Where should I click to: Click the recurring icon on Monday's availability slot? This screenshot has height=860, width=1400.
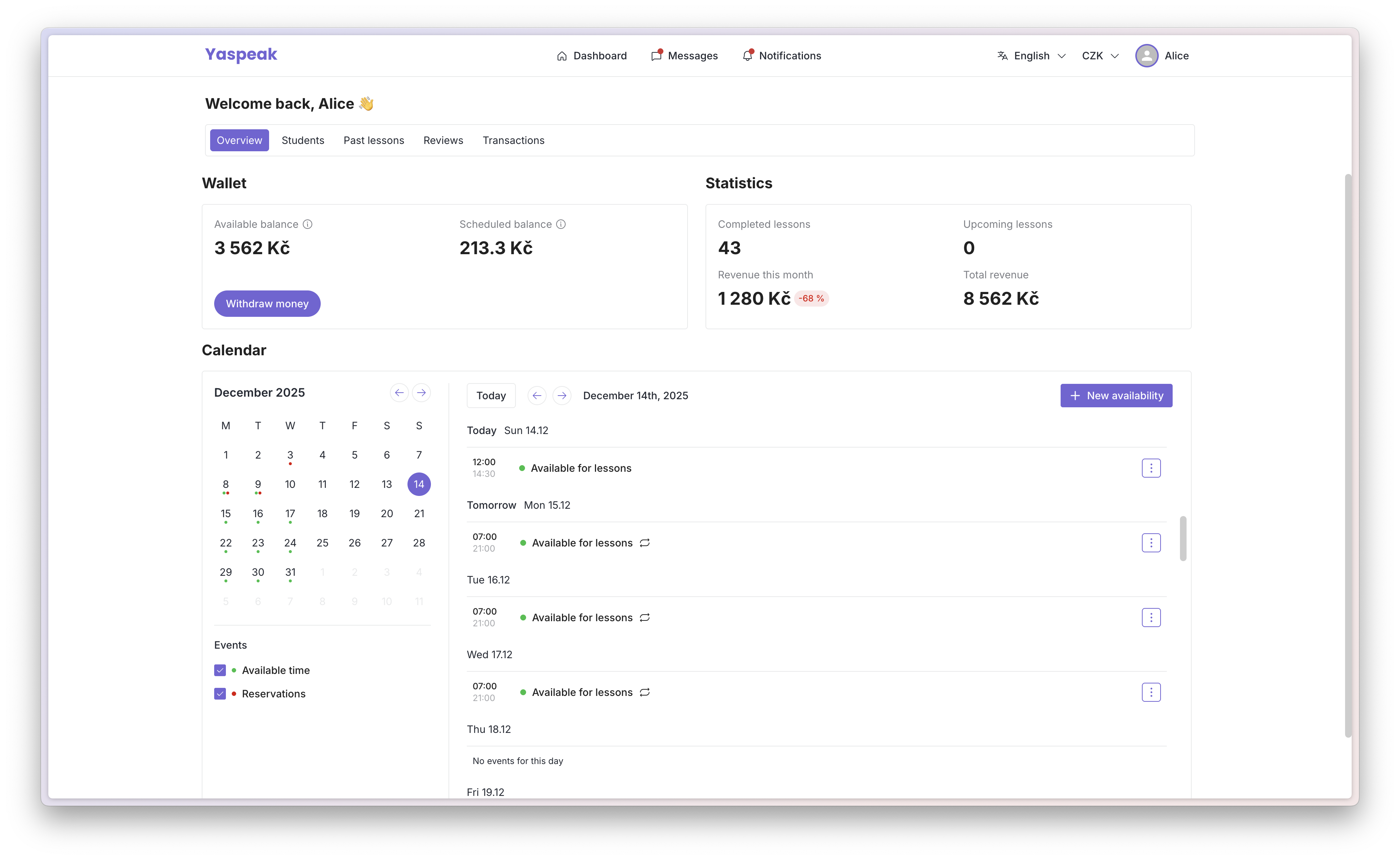(644, 543)
